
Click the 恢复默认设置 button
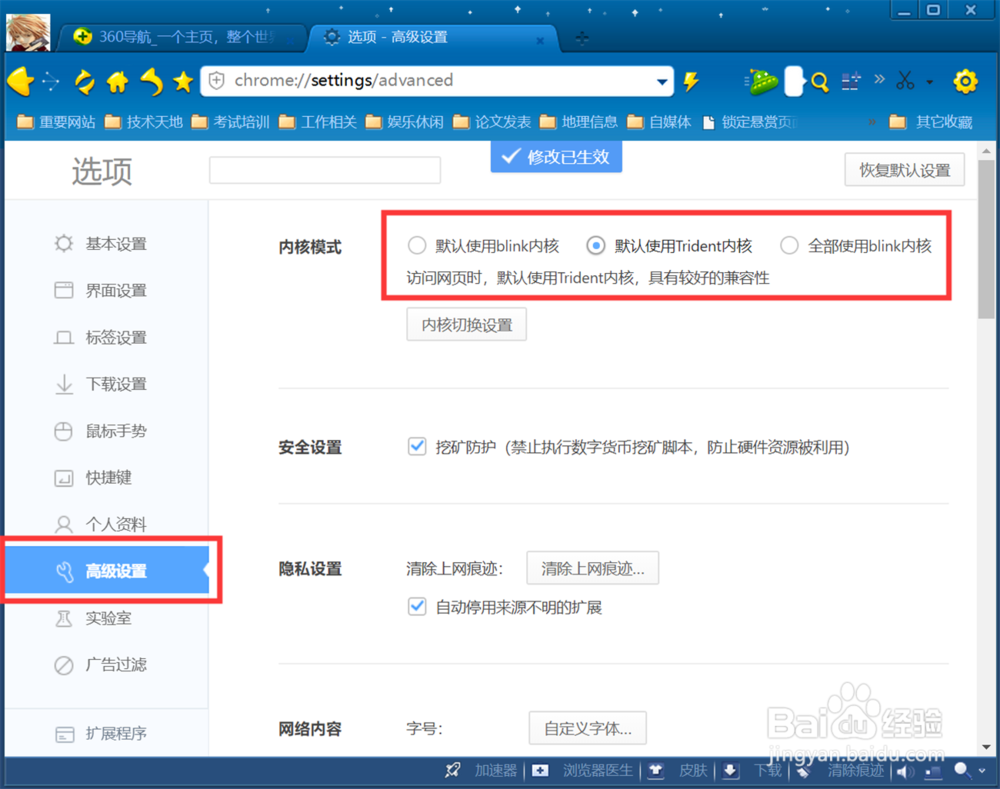[x=904, y=170]
